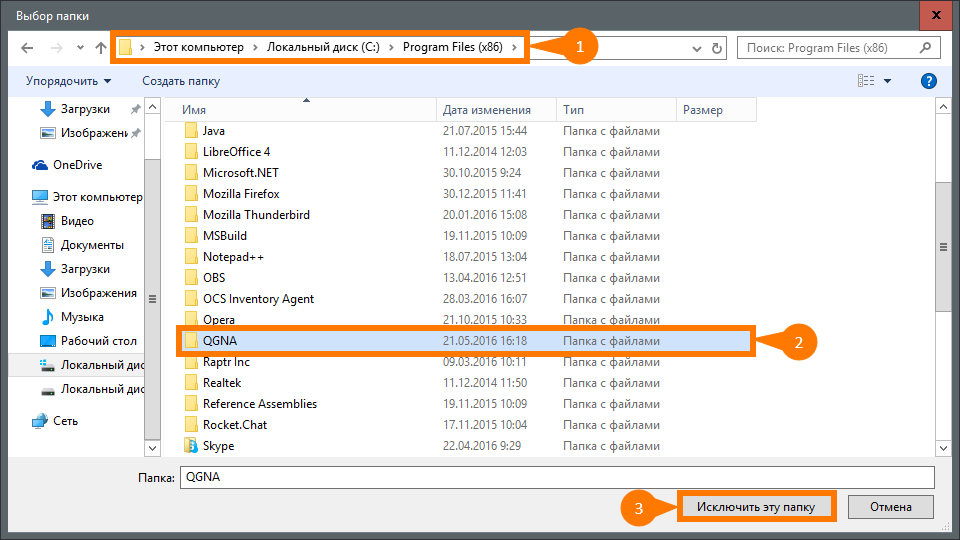Expand the recent locations dropdown arrow
This screenshot has height=540, width=960.
(x=78, y=48)
